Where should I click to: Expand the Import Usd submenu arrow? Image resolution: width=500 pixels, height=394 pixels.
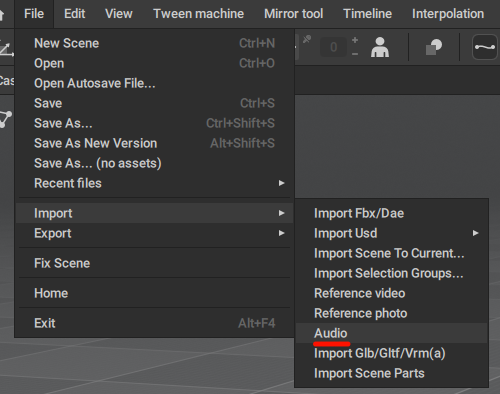pyautogui.click(x=476, y=233)
